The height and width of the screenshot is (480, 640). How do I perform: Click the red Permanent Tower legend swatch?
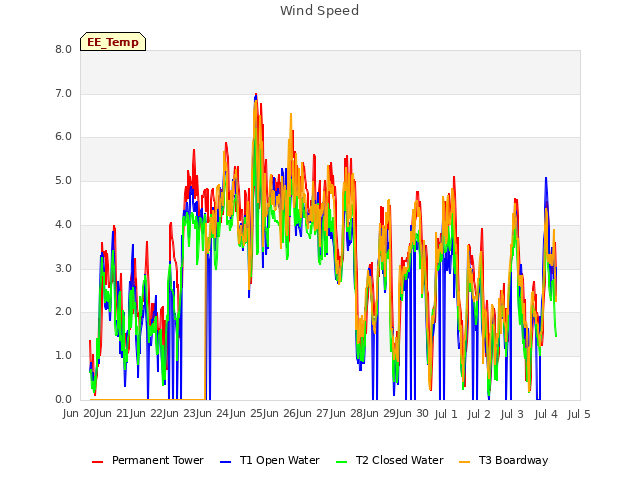(98, 462)
